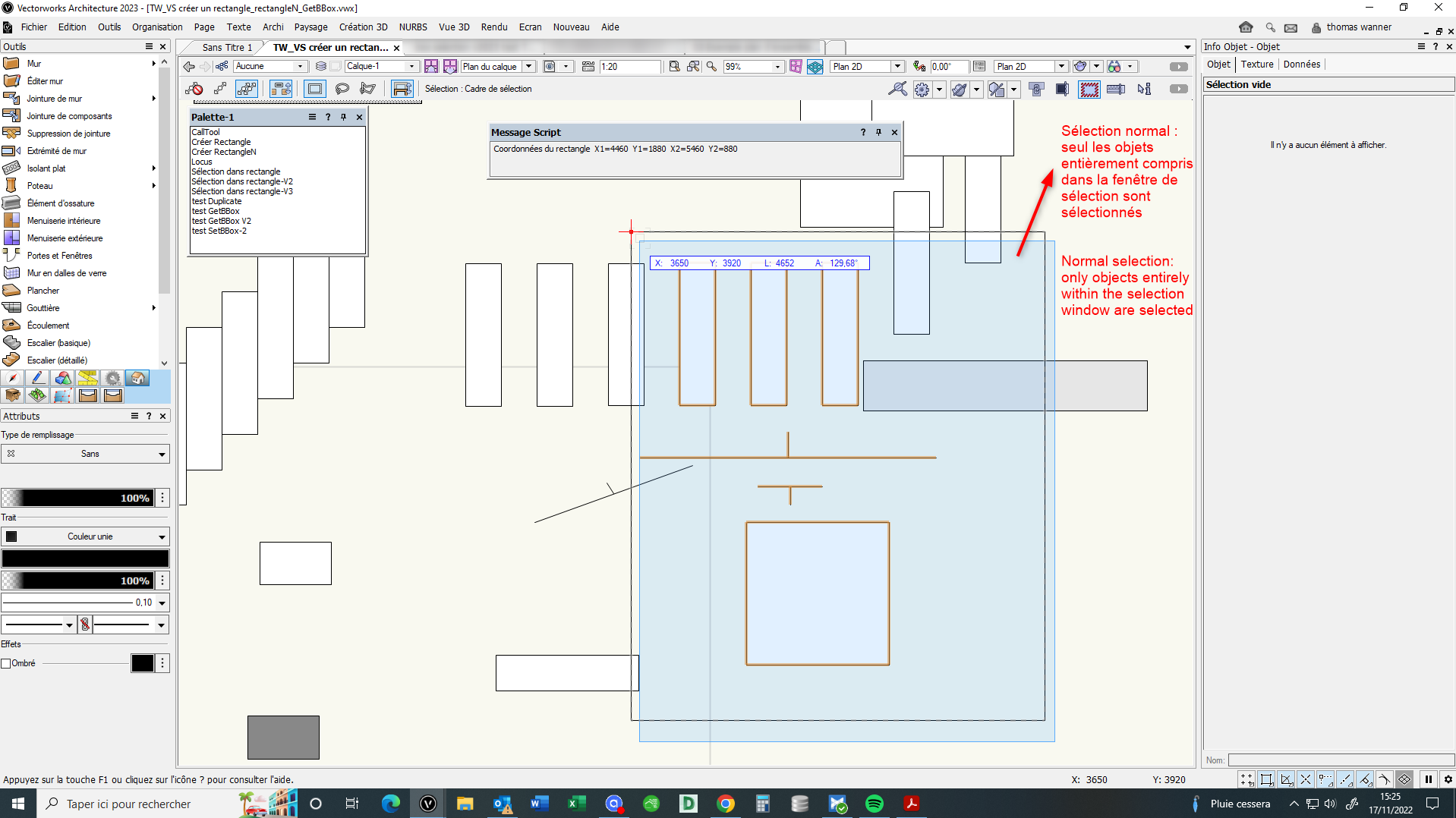Click the black pen color swatch

85,558
